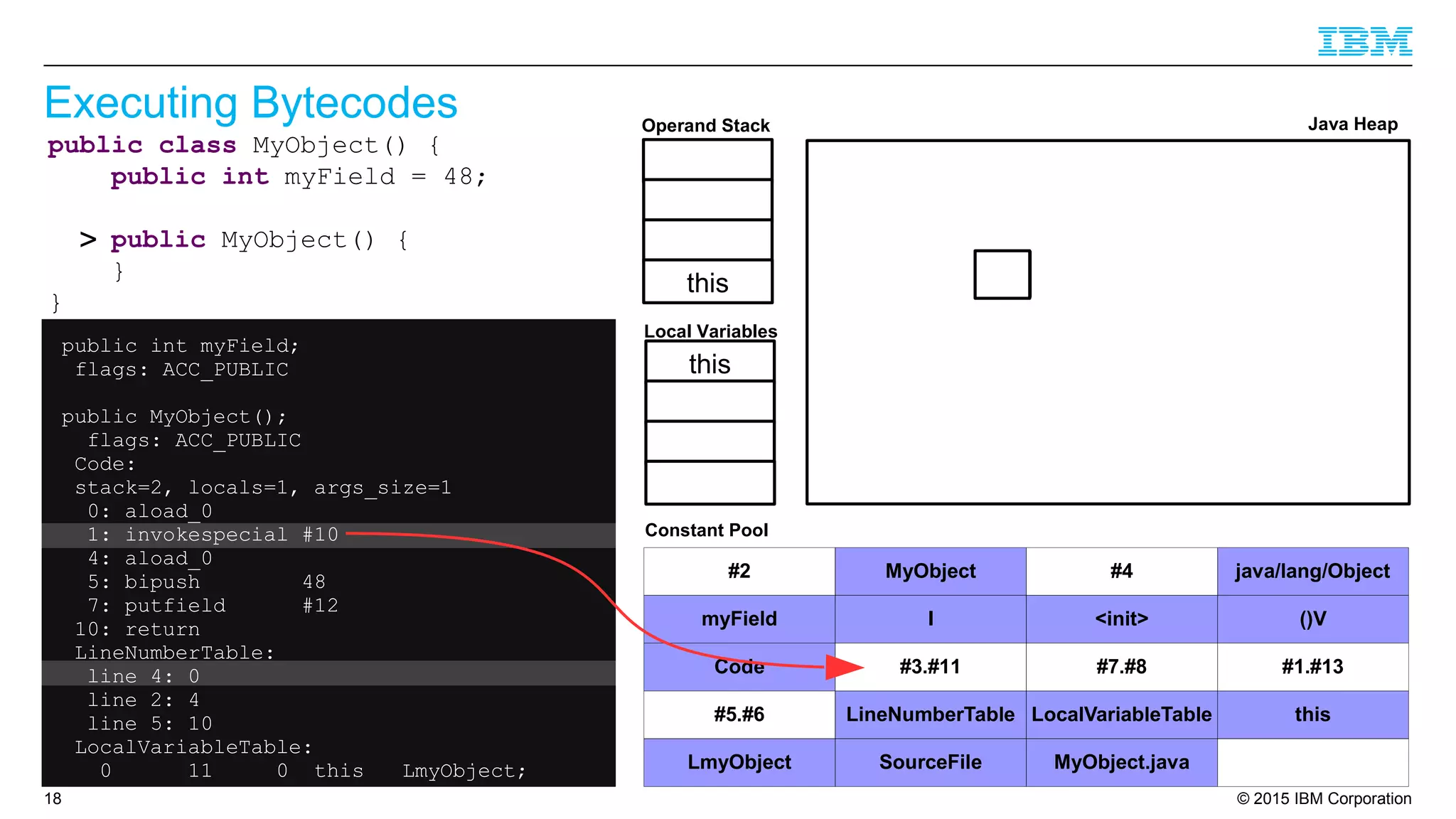Click the 'line 2: 4' entry

click(144, 700)
